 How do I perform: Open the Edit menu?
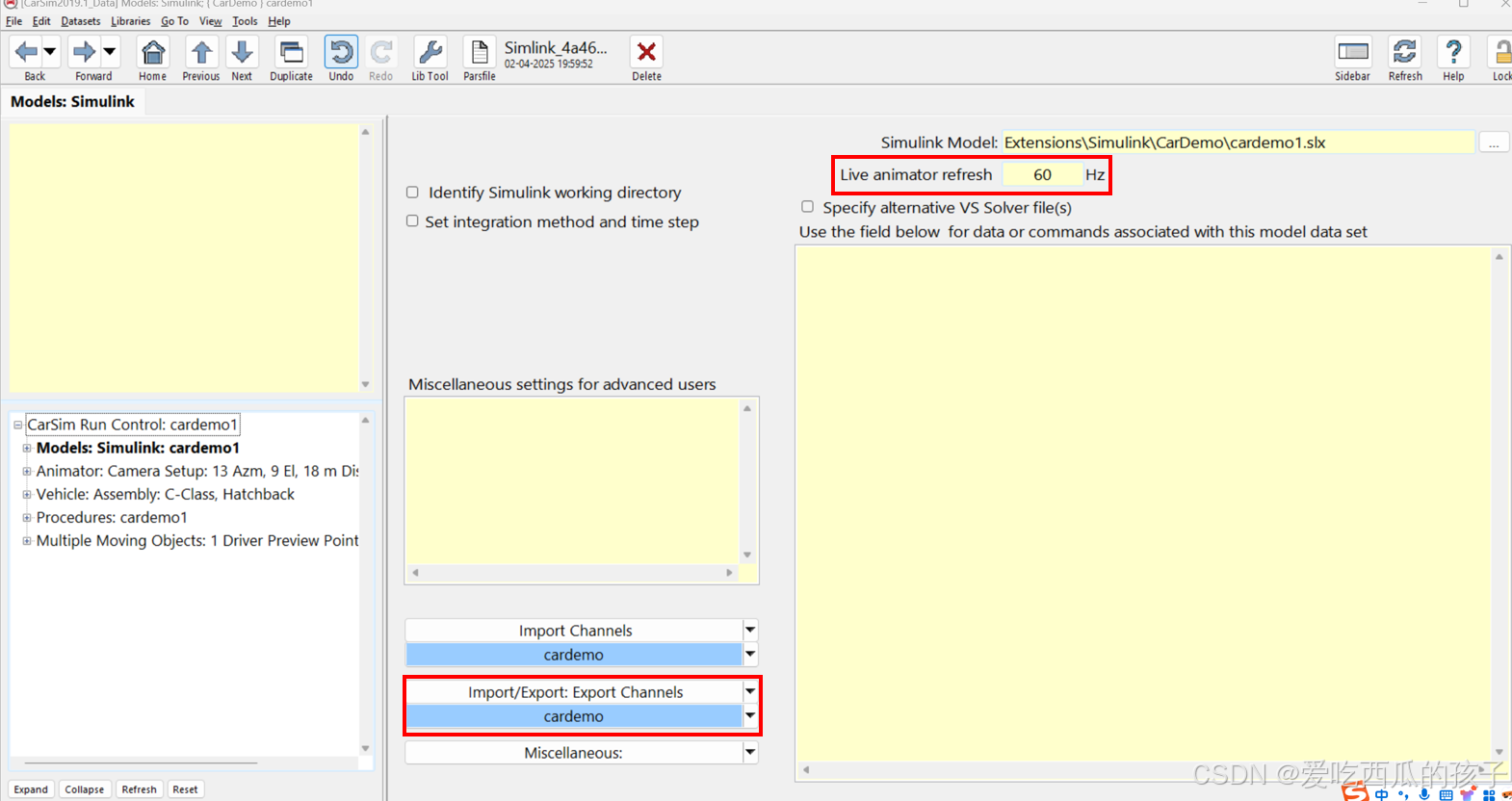(x=41, y=21)
